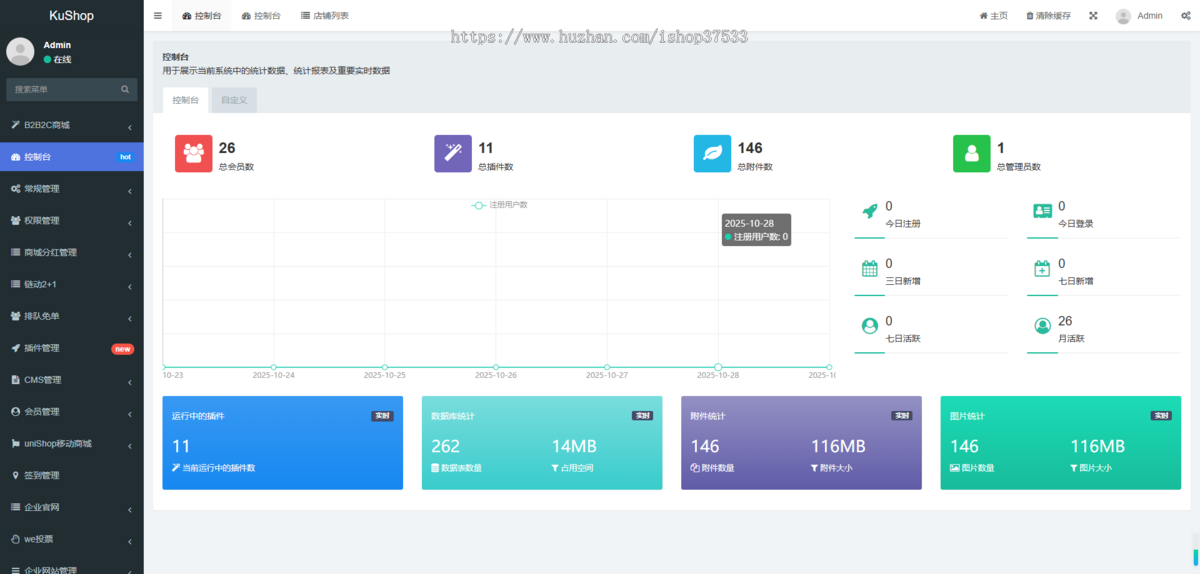Viewport: 1200px width, 574px height.
Task: Expand the CMS管理 sidebar menu
Action: coord(70,380)
